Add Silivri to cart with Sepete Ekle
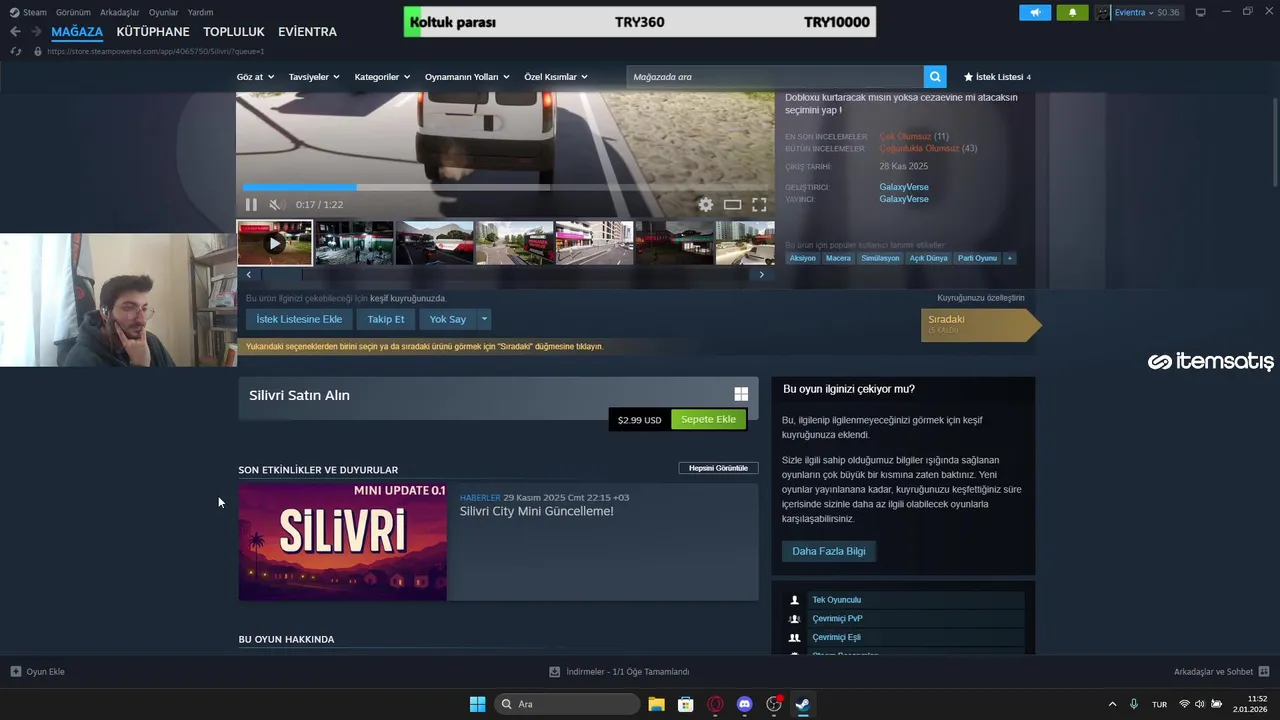This screenshot has width=1280, height=720. [708, 419]
